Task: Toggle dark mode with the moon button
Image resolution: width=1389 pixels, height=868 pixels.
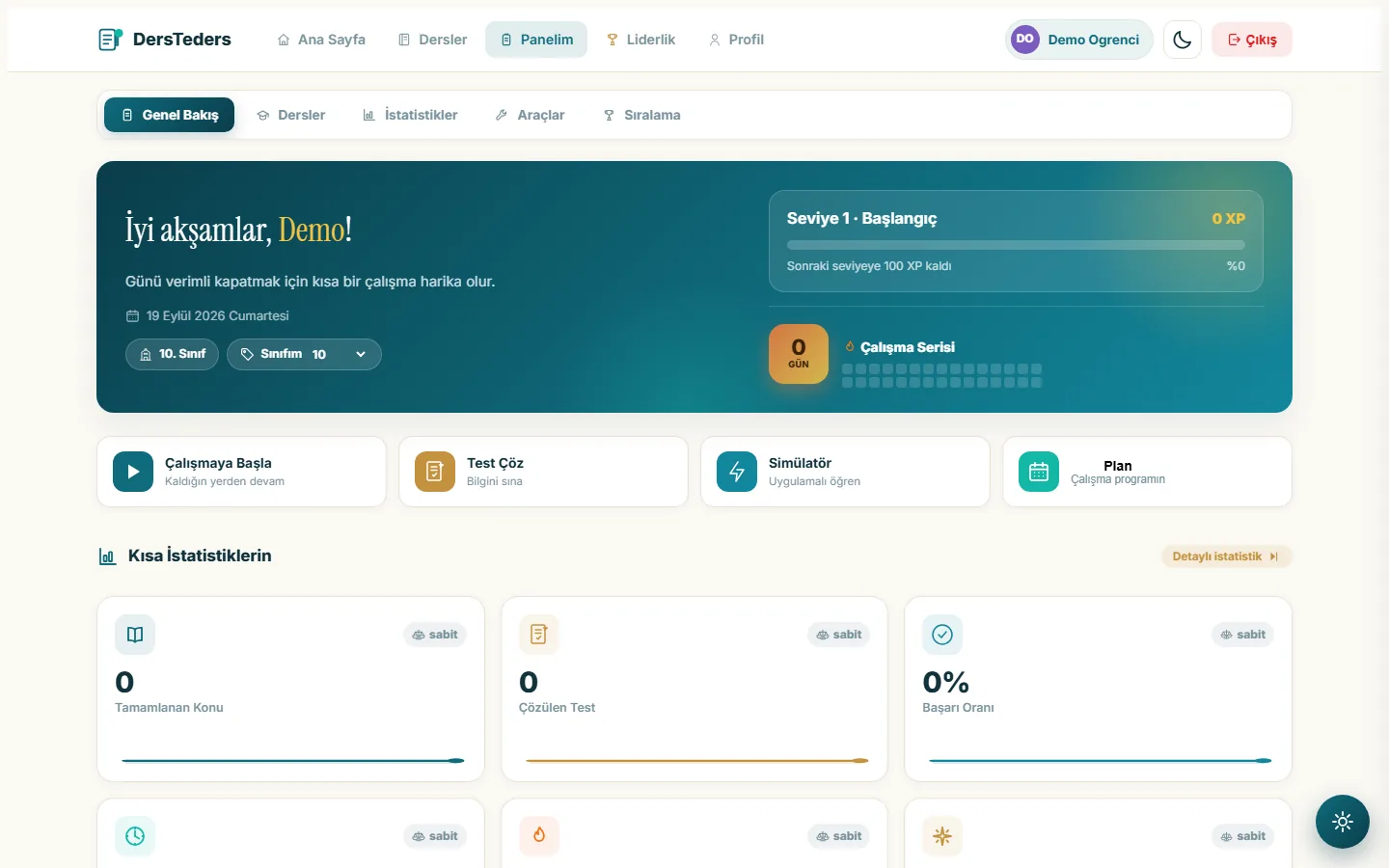Action: pyautogui.click(x=1183, y=40)
